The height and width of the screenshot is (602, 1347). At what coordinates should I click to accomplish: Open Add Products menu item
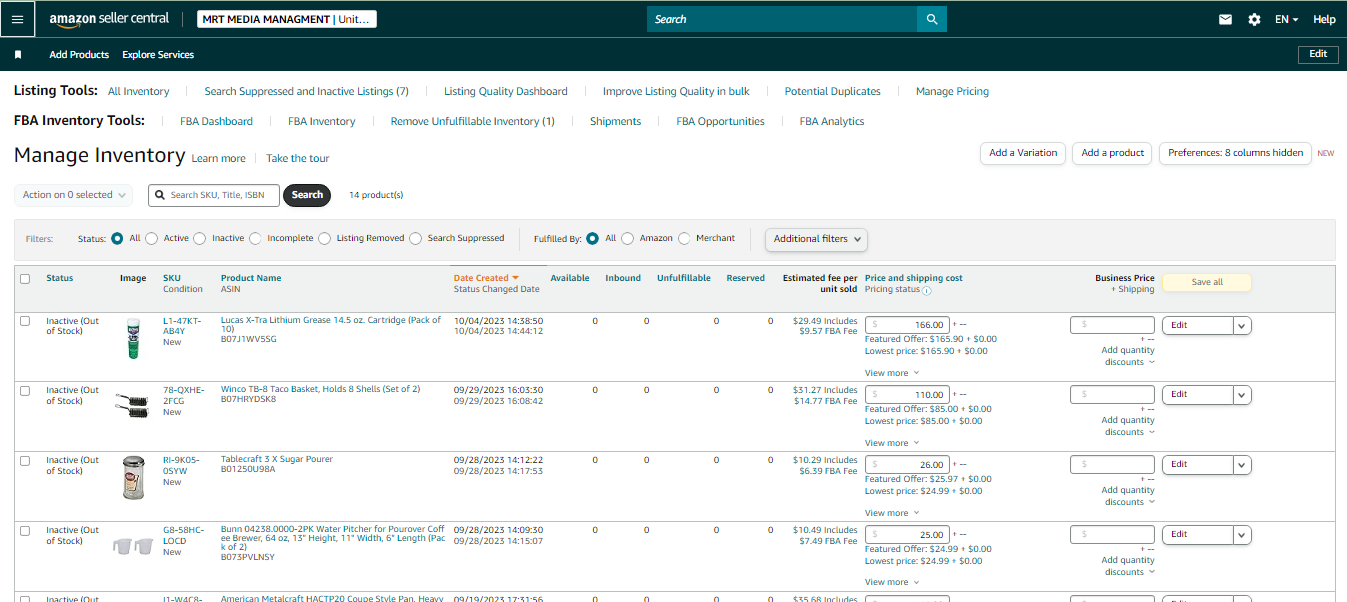point(79,55)
